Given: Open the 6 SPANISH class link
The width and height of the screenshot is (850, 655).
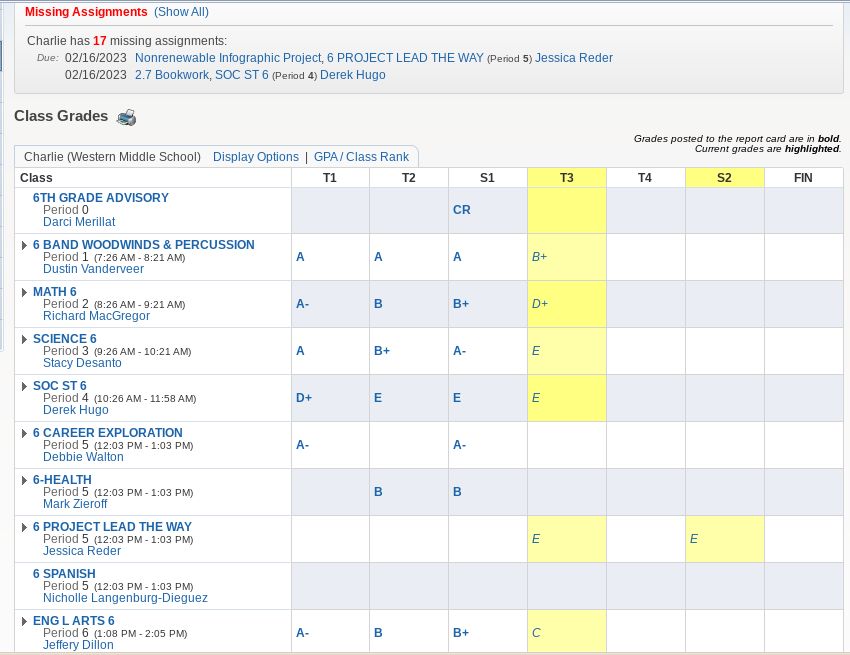Looking at the screenshot, I should pyautogui.click(x=64, y=574).
